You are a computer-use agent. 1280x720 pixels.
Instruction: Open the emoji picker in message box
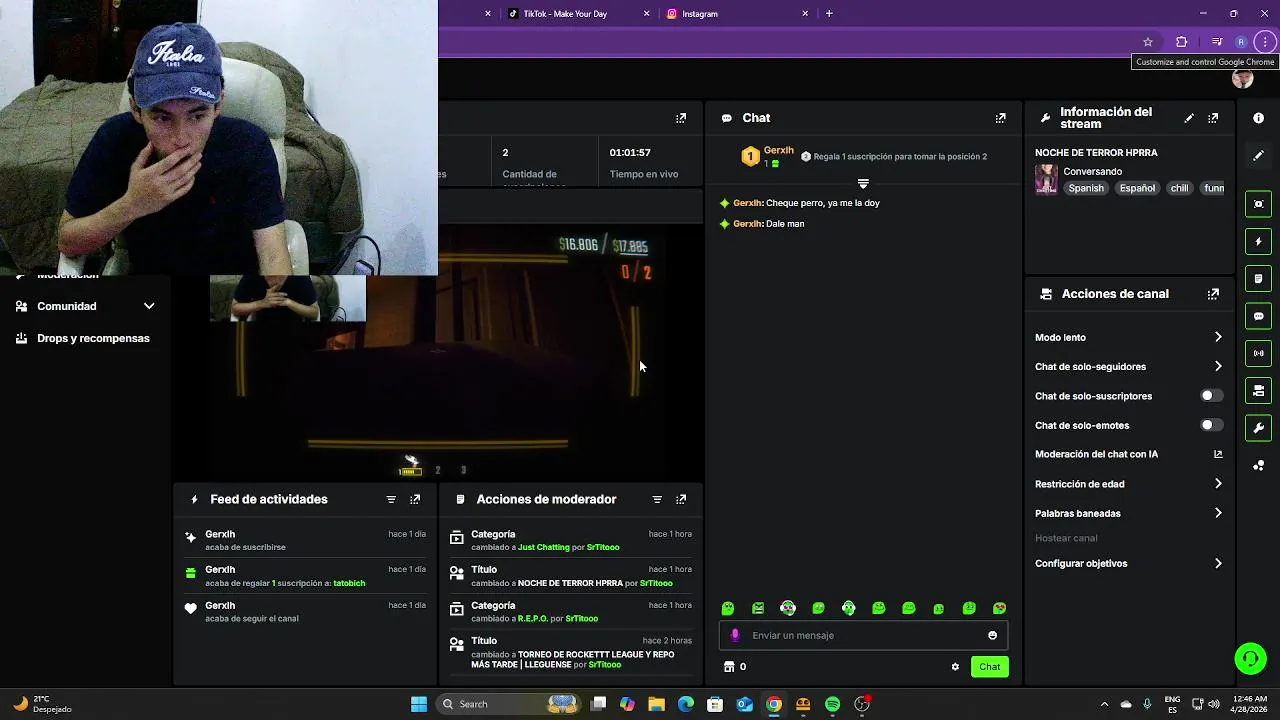992,635
